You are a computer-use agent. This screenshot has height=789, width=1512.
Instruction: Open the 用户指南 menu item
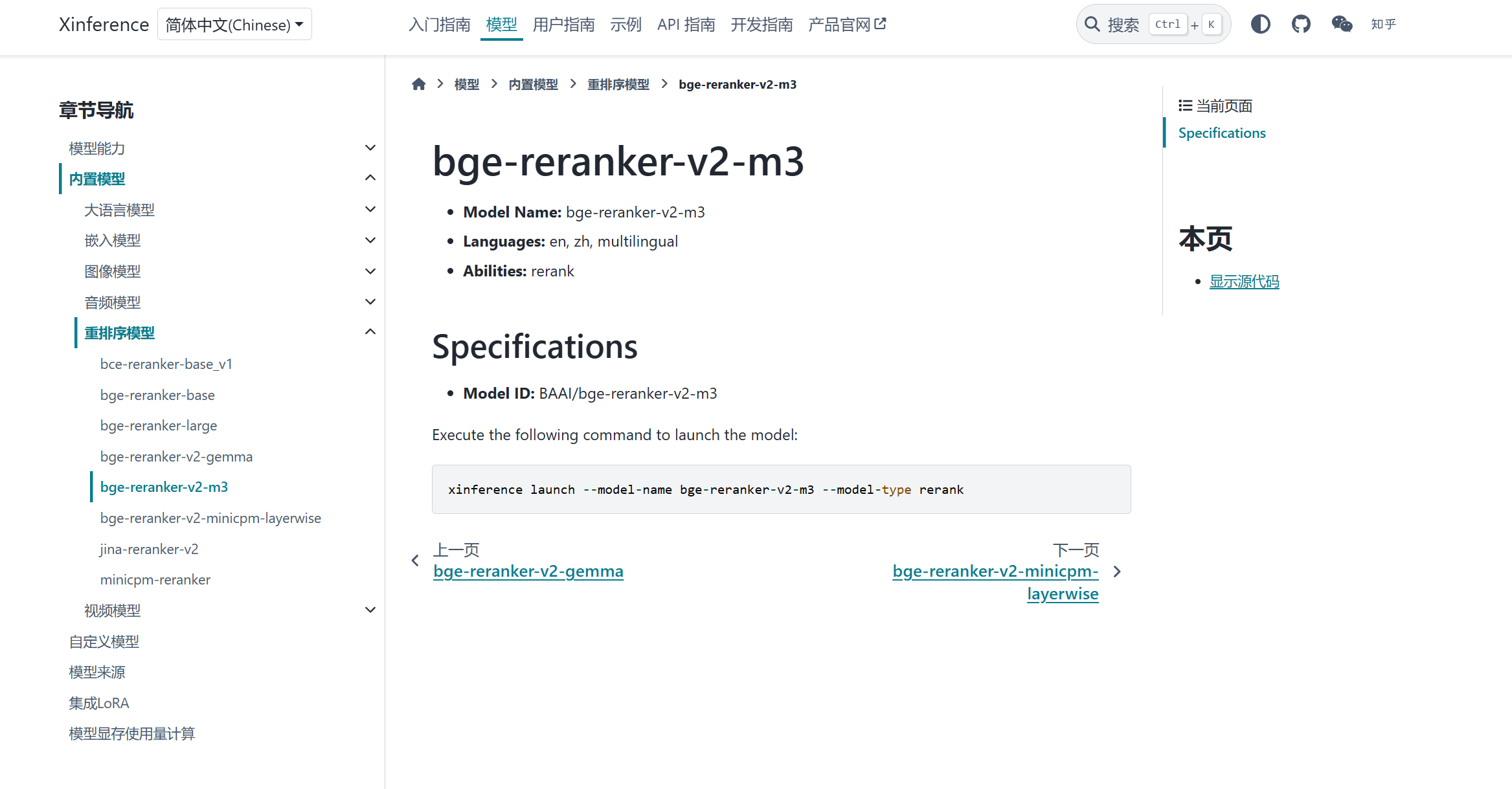[563, 24]
